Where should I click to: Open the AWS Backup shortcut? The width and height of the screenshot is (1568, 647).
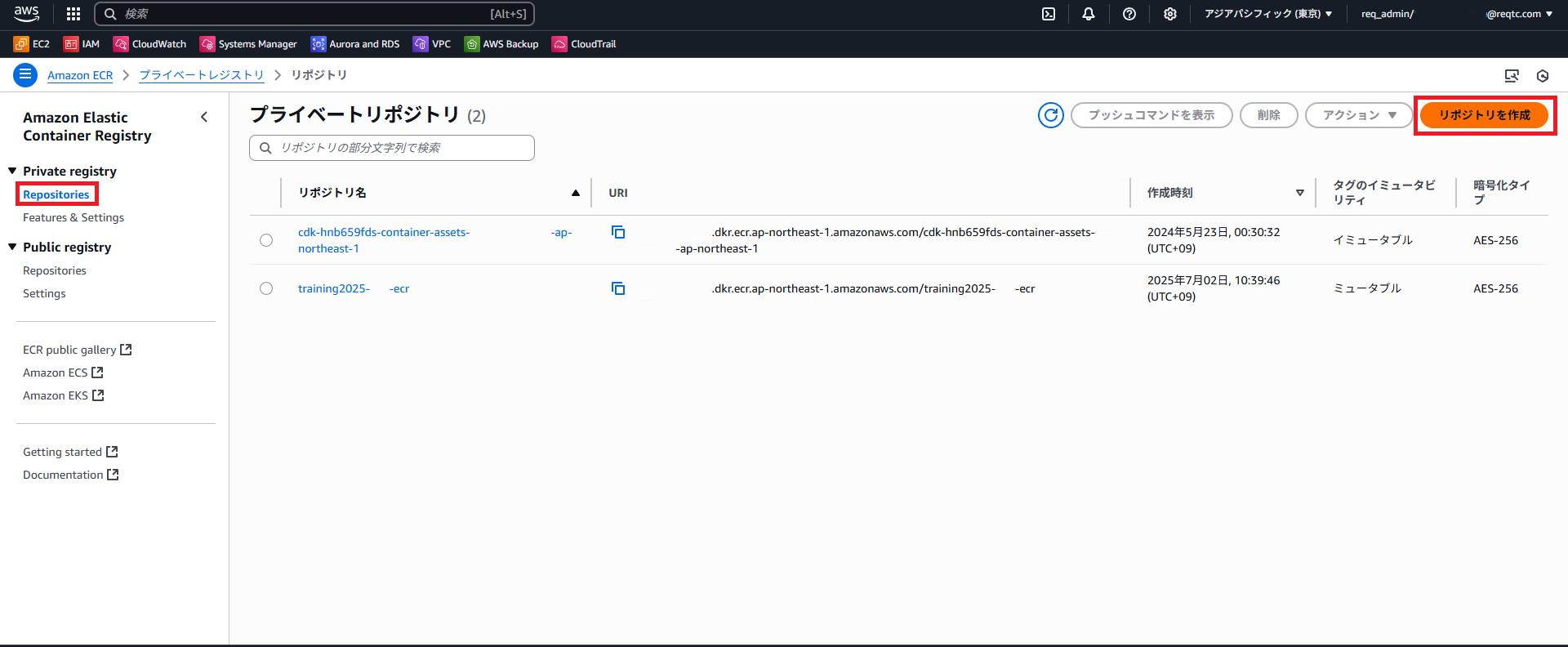pos(501,44)
